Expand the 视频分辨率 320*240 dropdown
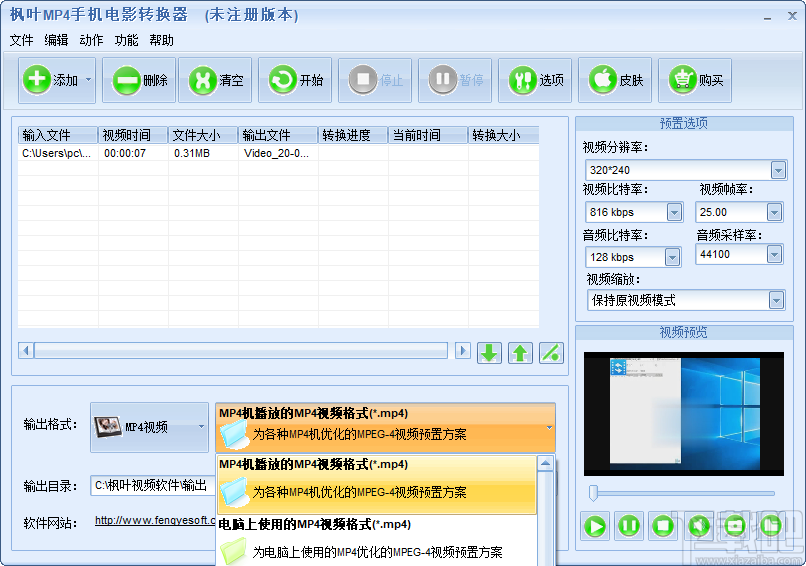 [775, 170]
